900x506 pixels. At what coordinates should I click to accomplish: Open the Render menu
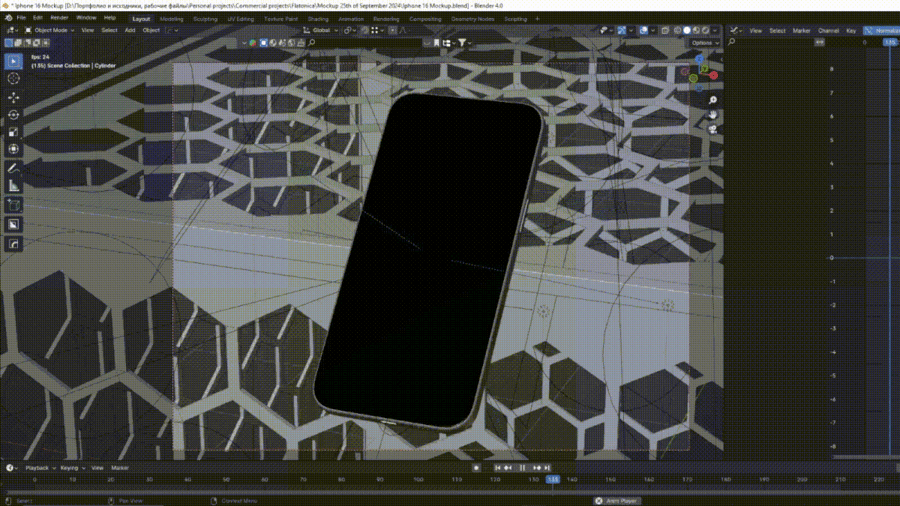[59, 18]
